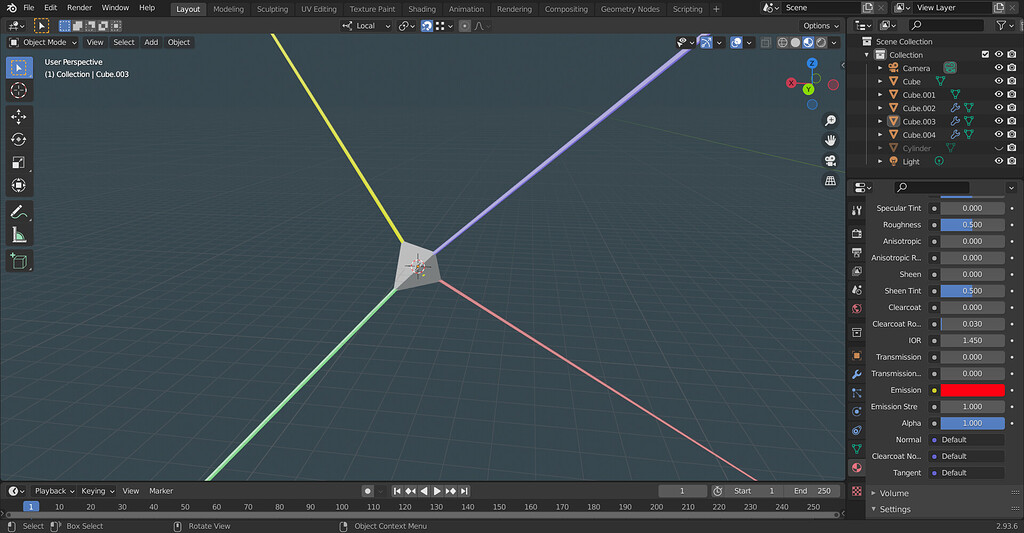Switch to Shading workspace tab
This screenshot has width=1024, height=533.
(x=422, y=9)
